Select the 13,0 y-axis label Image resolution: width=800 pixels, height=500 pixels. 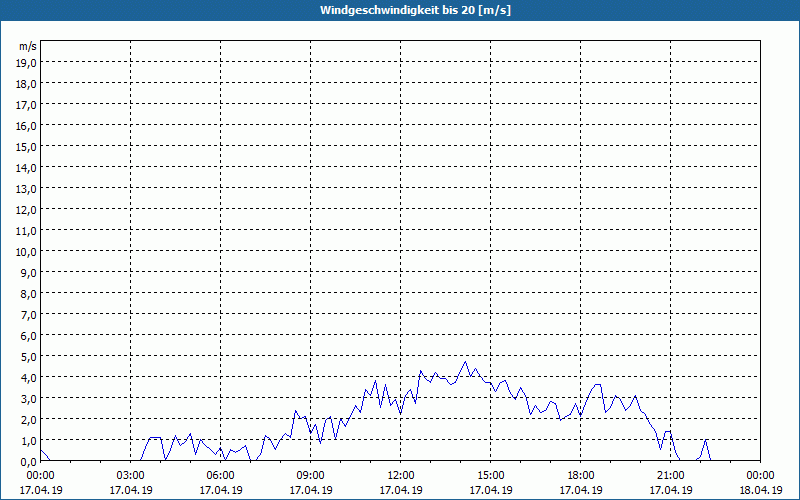click(x=27, y=189)
